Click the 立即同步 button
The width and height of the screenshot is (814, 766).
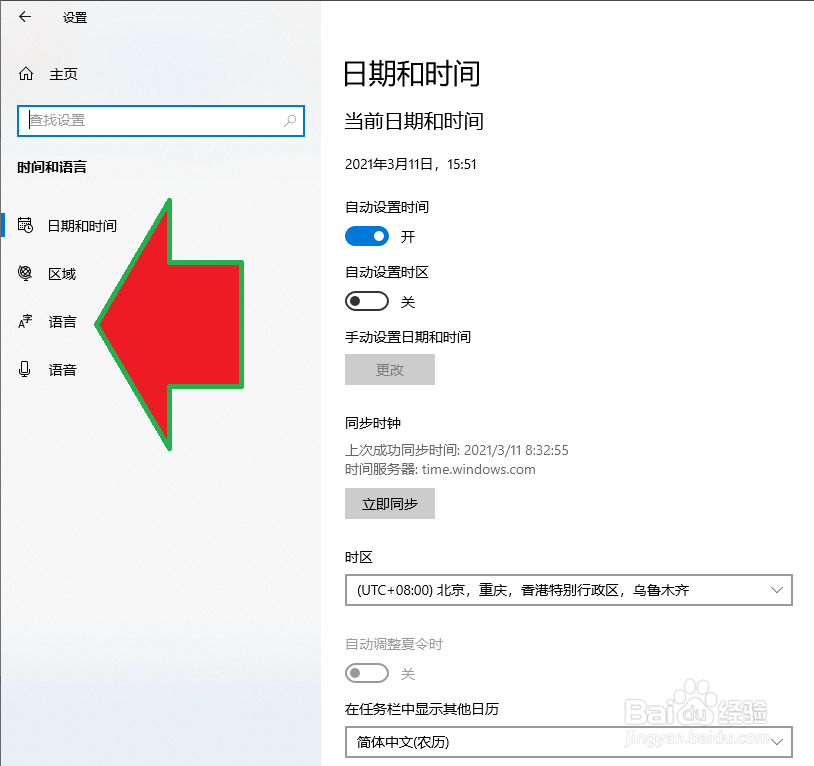click(390, 503)
